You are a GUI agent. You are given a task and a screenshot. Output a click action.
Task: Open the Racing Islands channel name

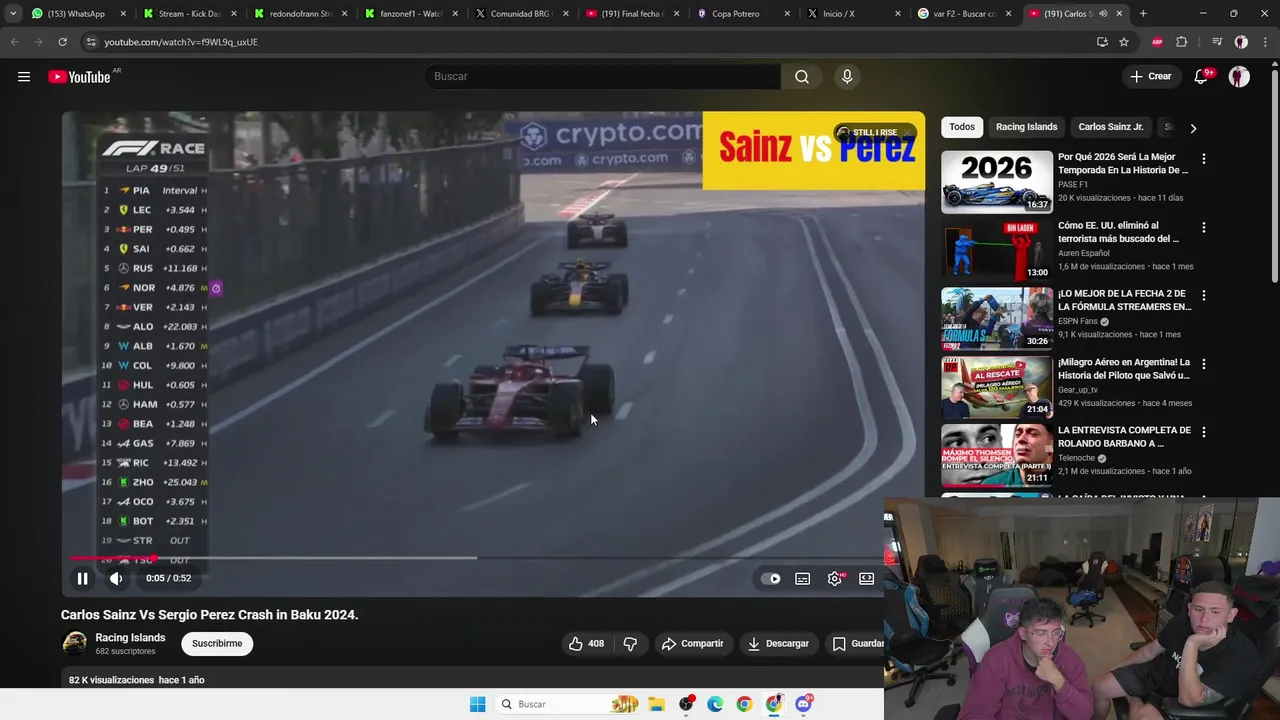pyautogui.click(x=130, y=638)
